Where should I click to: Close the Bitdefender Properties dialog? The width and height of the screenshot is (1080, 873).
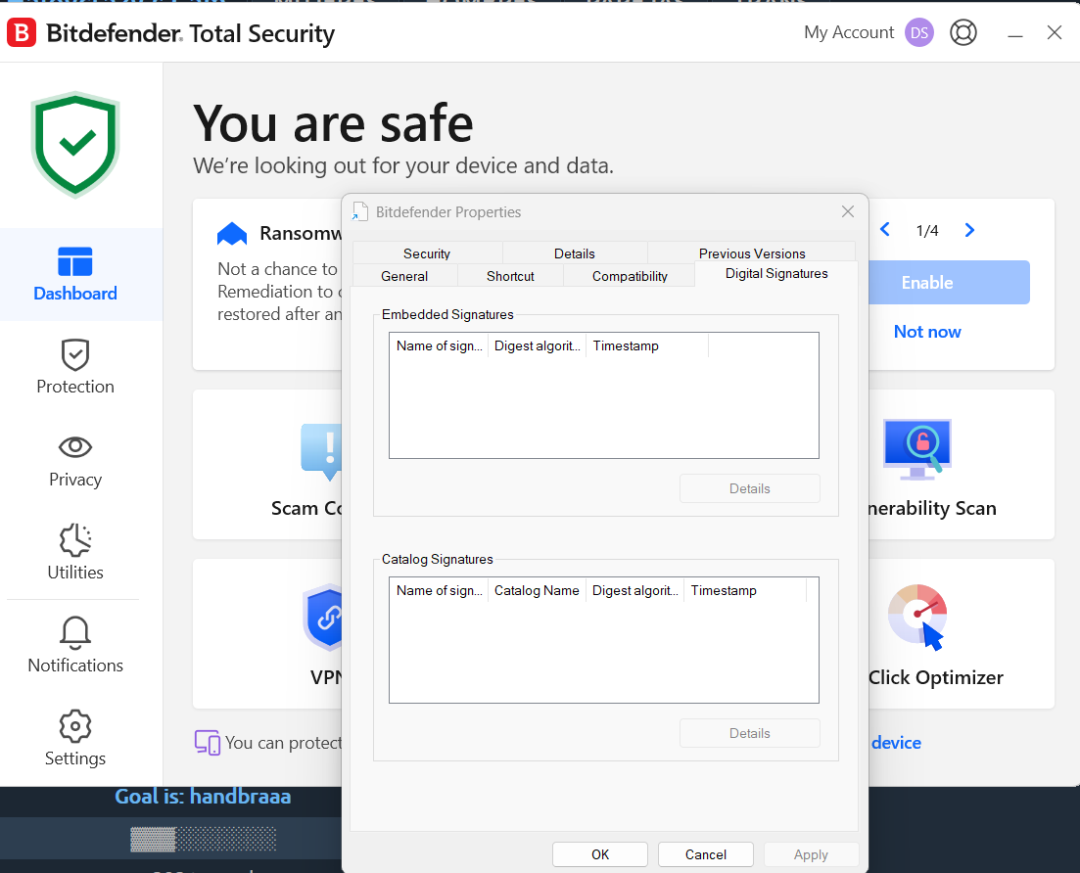coord(848,212)
